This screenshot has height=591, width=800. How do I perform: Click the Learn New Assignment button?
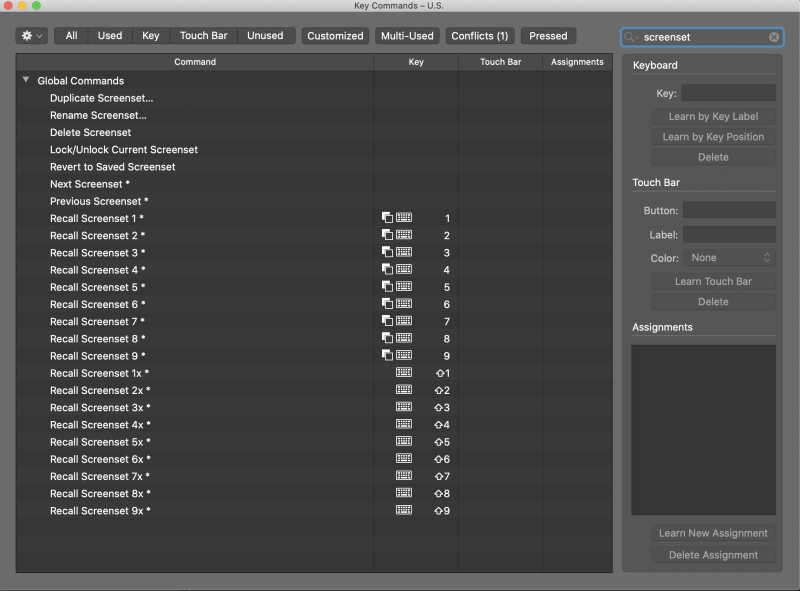click(713, 533)
